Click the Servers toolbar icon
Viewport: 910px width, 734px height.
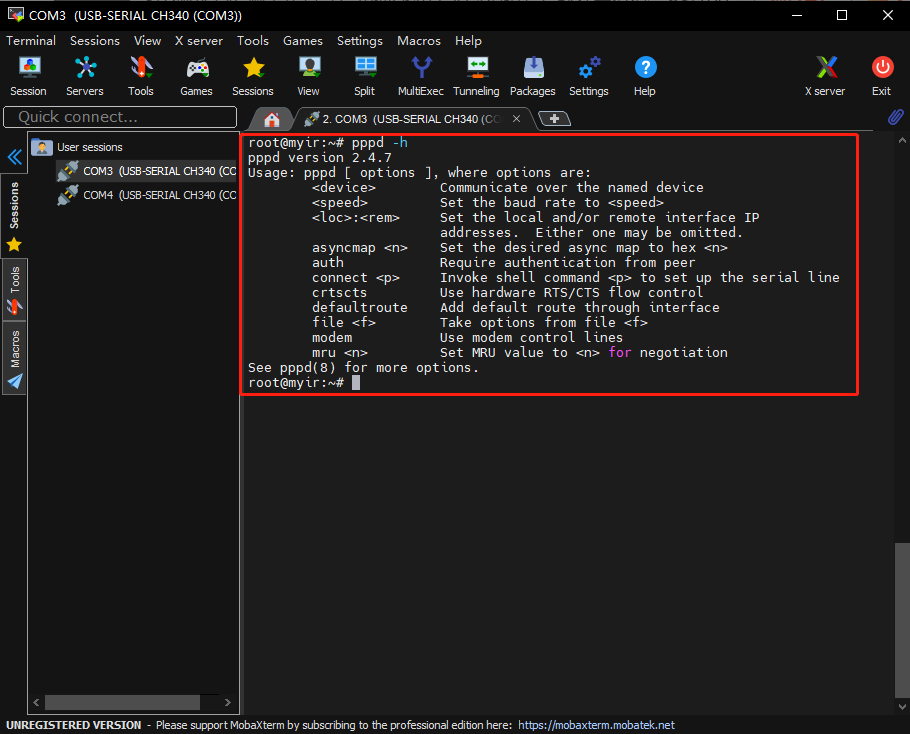(85, 76)
